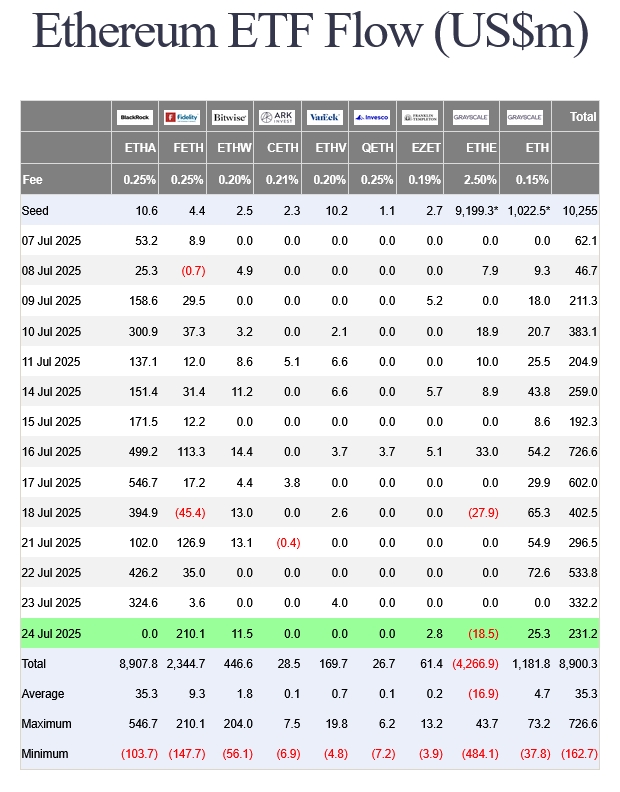The image size is (620, 792).
Task: Click the Ethereum ETF Flow title
Action: [x=310, y=33]
